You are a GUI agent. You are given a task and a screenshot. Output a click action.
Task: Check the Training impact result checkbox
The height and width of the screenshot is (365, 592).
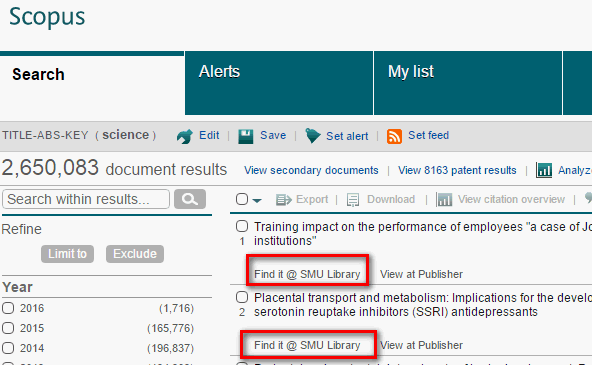point(242,226)
